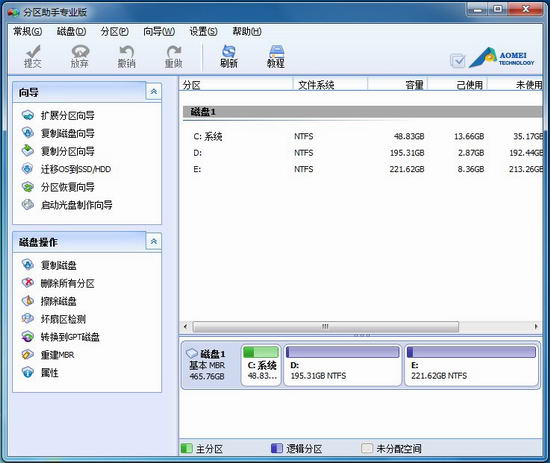Click the 磁盘1 group header row

pyautogui.click(x=362, y=112)
